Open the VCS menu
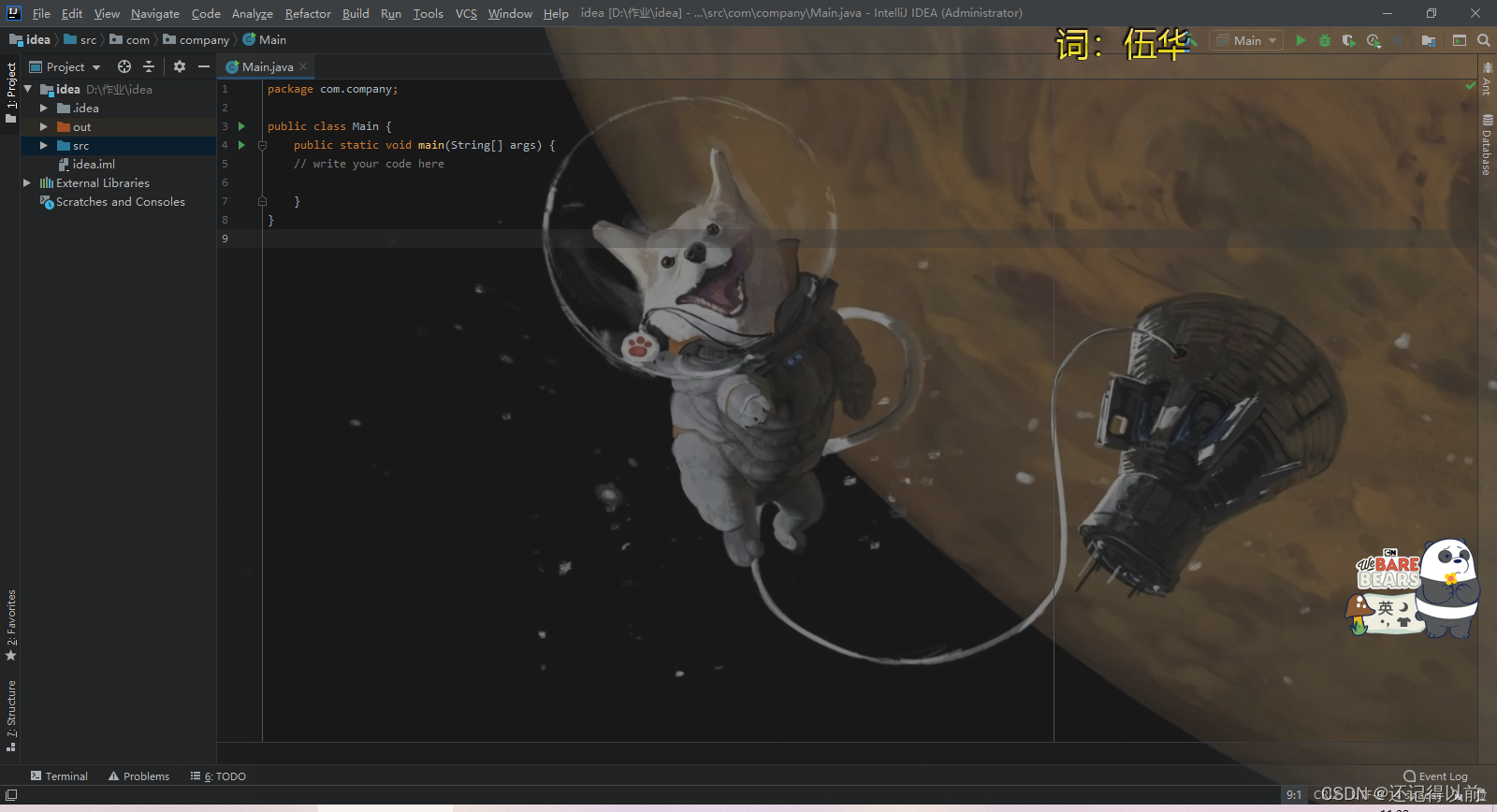 tap(466, 13)
